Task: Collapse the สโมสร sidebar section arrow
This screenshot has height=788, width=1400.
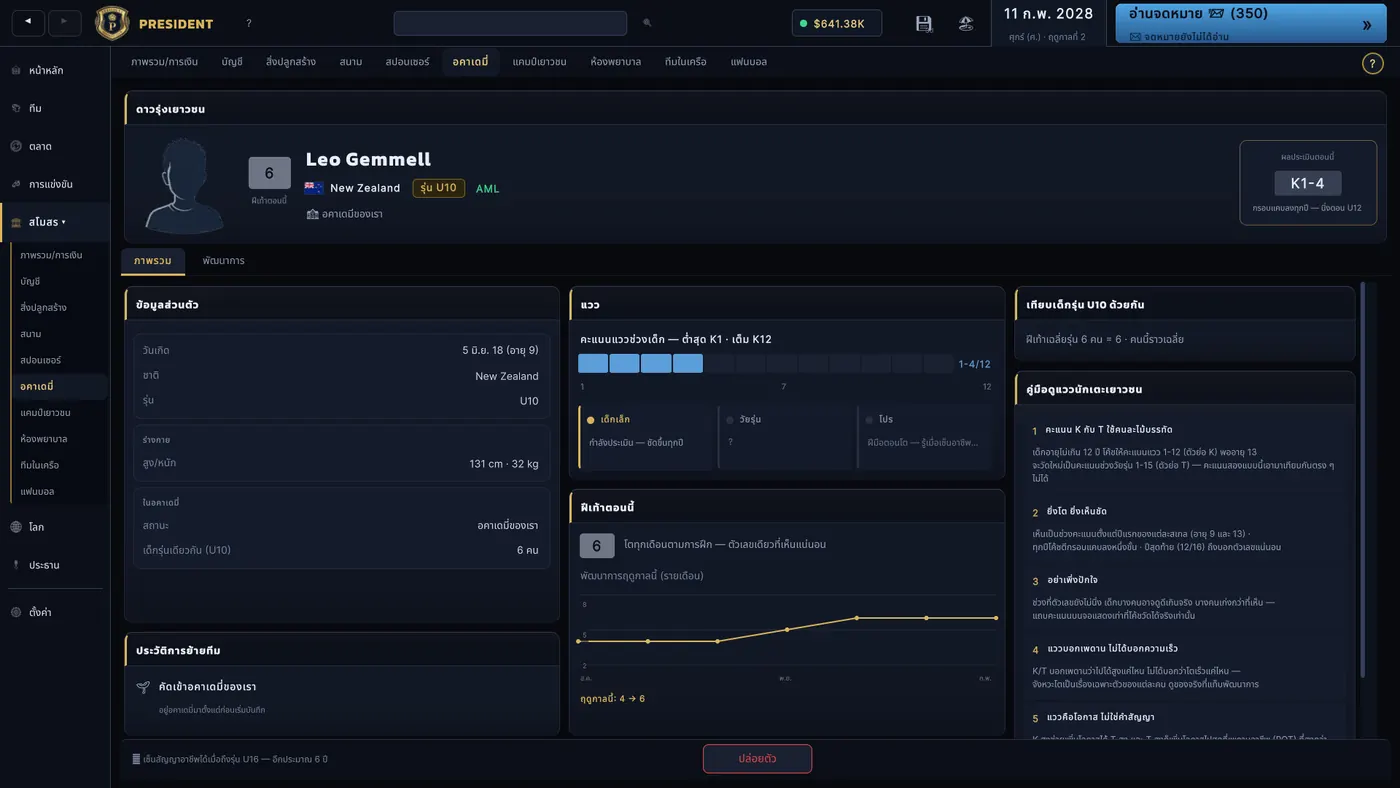Action: (63, 222)
